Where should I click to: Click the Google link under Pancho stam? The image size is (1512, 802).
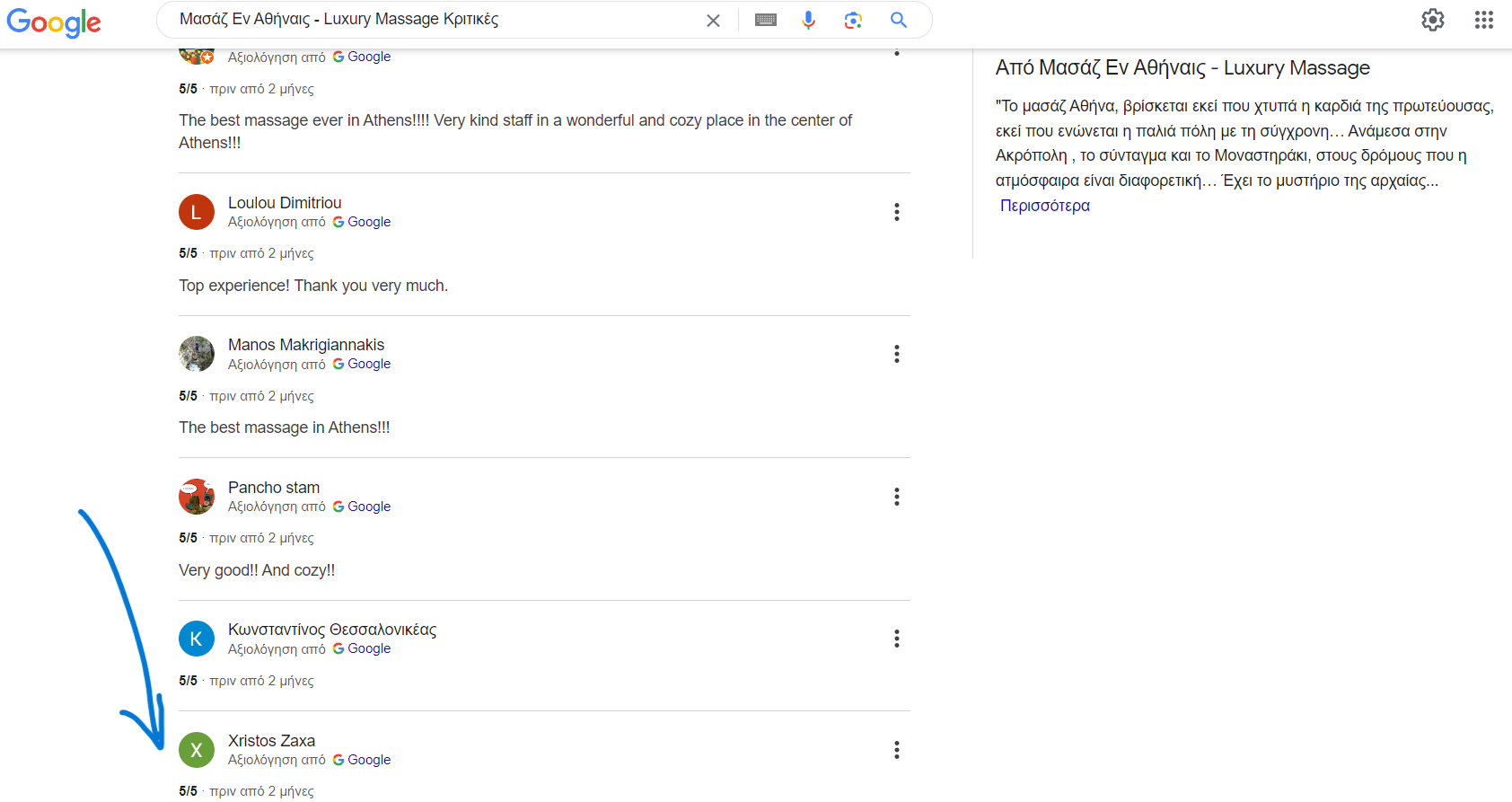[x=368, y=507]
